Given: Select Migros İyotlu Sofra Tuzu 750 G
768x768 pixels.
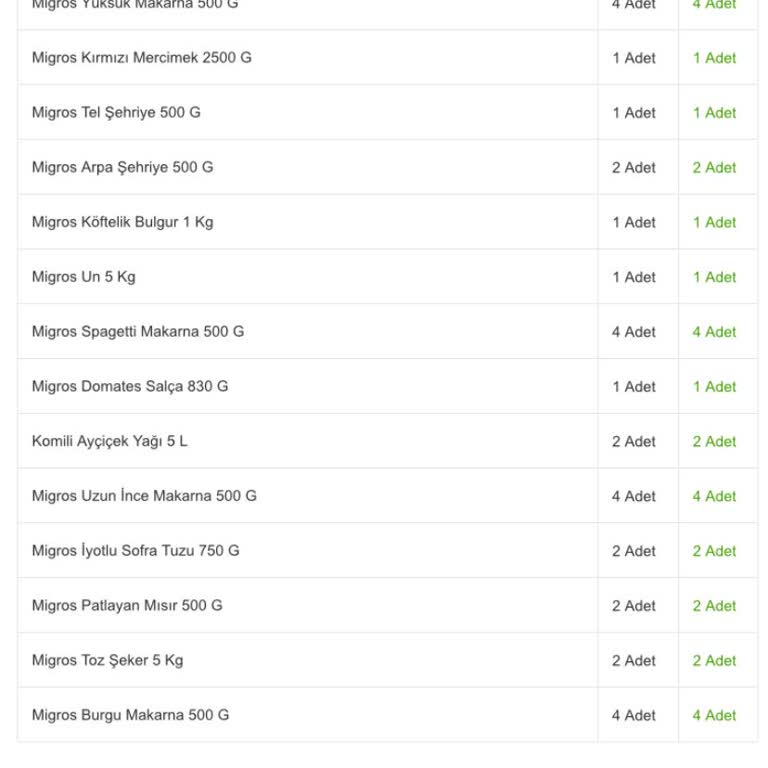Looking at the screenshot, I should pyautogui.click(x=135, y=551).
